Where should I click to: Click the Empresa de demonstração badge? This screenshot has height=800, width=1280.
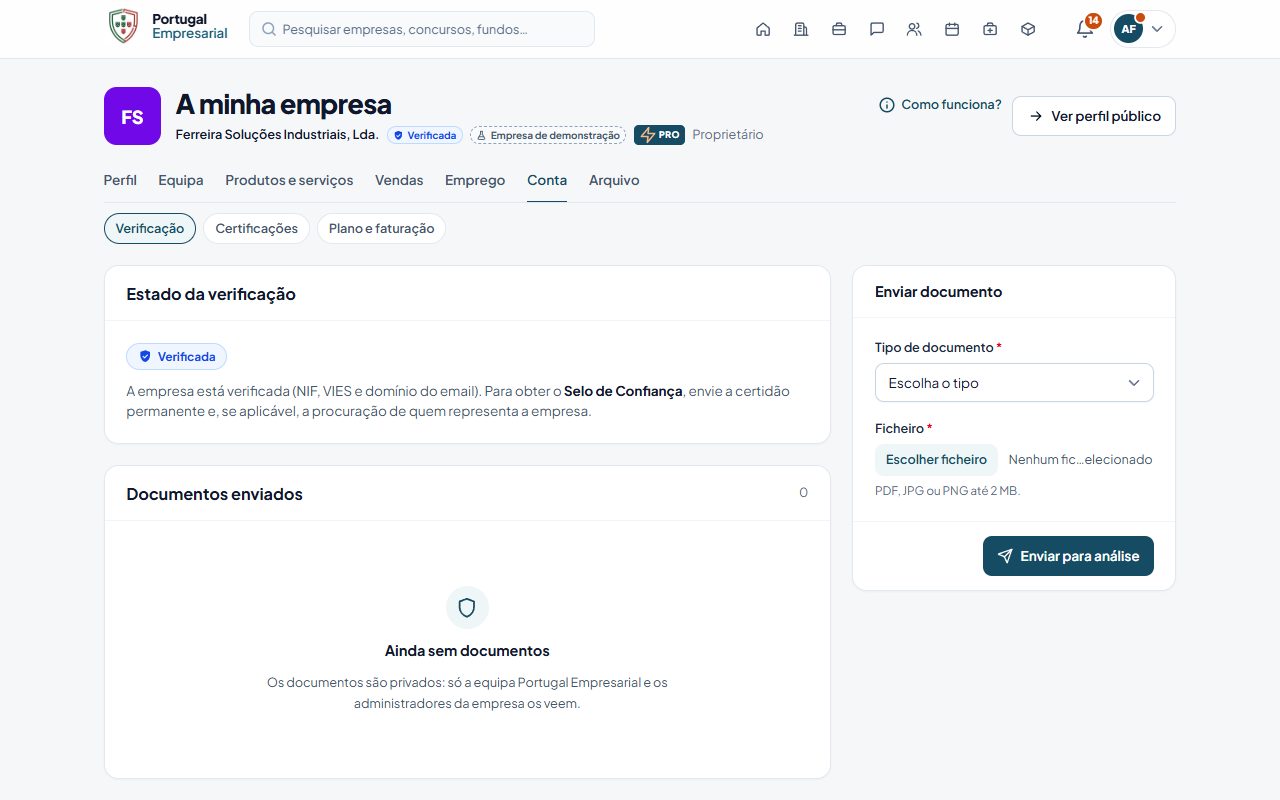click(x=548, y=135)
